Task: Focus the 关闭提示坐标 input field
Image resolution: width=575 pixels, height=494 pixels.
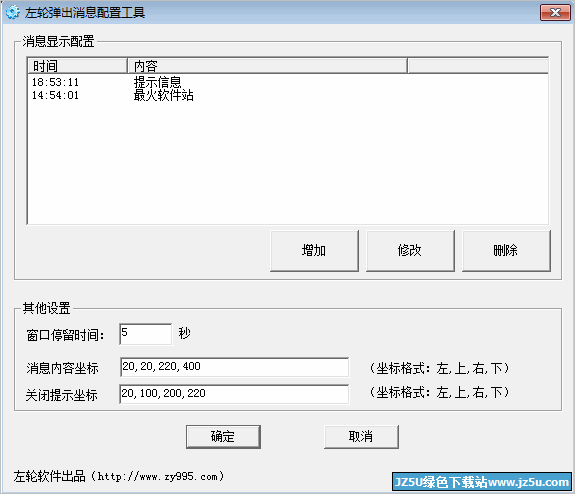Action: click(234, 394)
